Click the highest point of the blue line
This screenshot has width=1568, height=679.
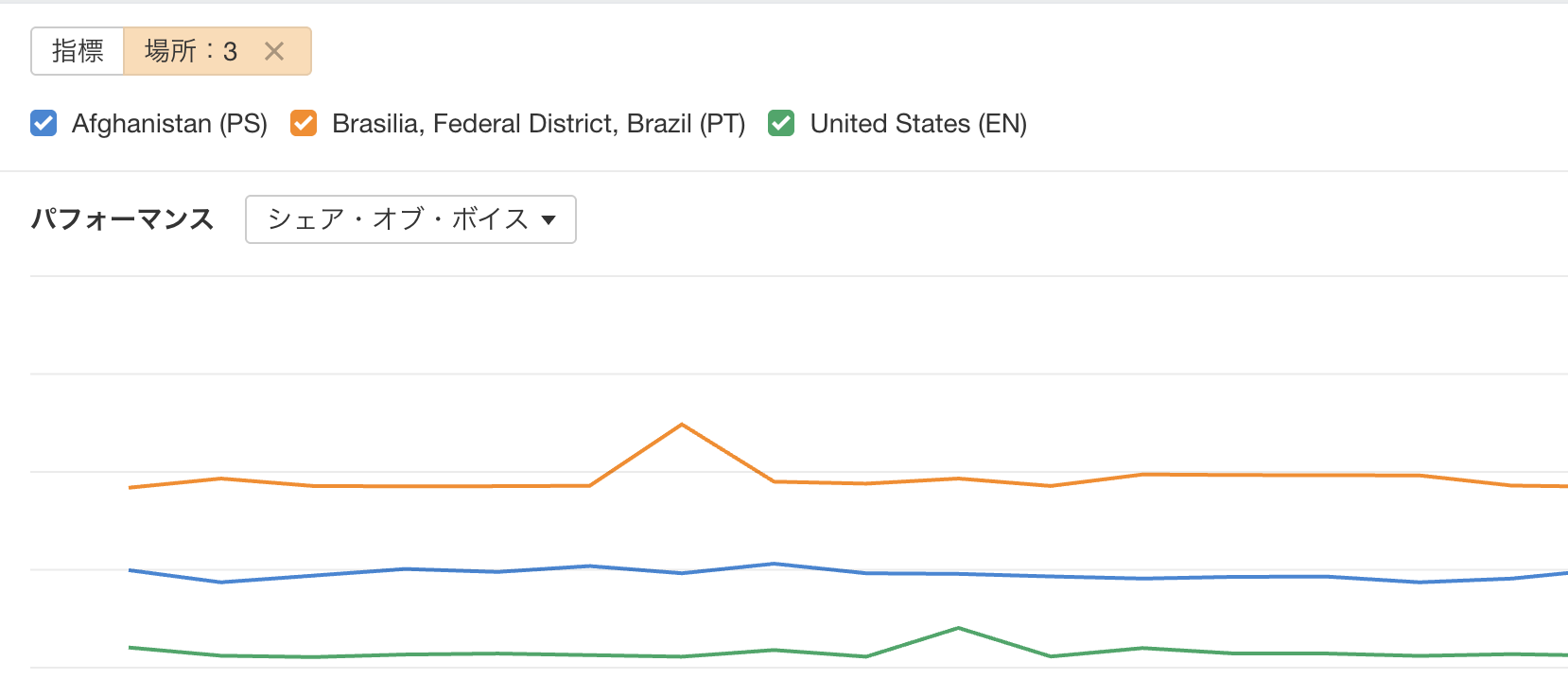775,564
